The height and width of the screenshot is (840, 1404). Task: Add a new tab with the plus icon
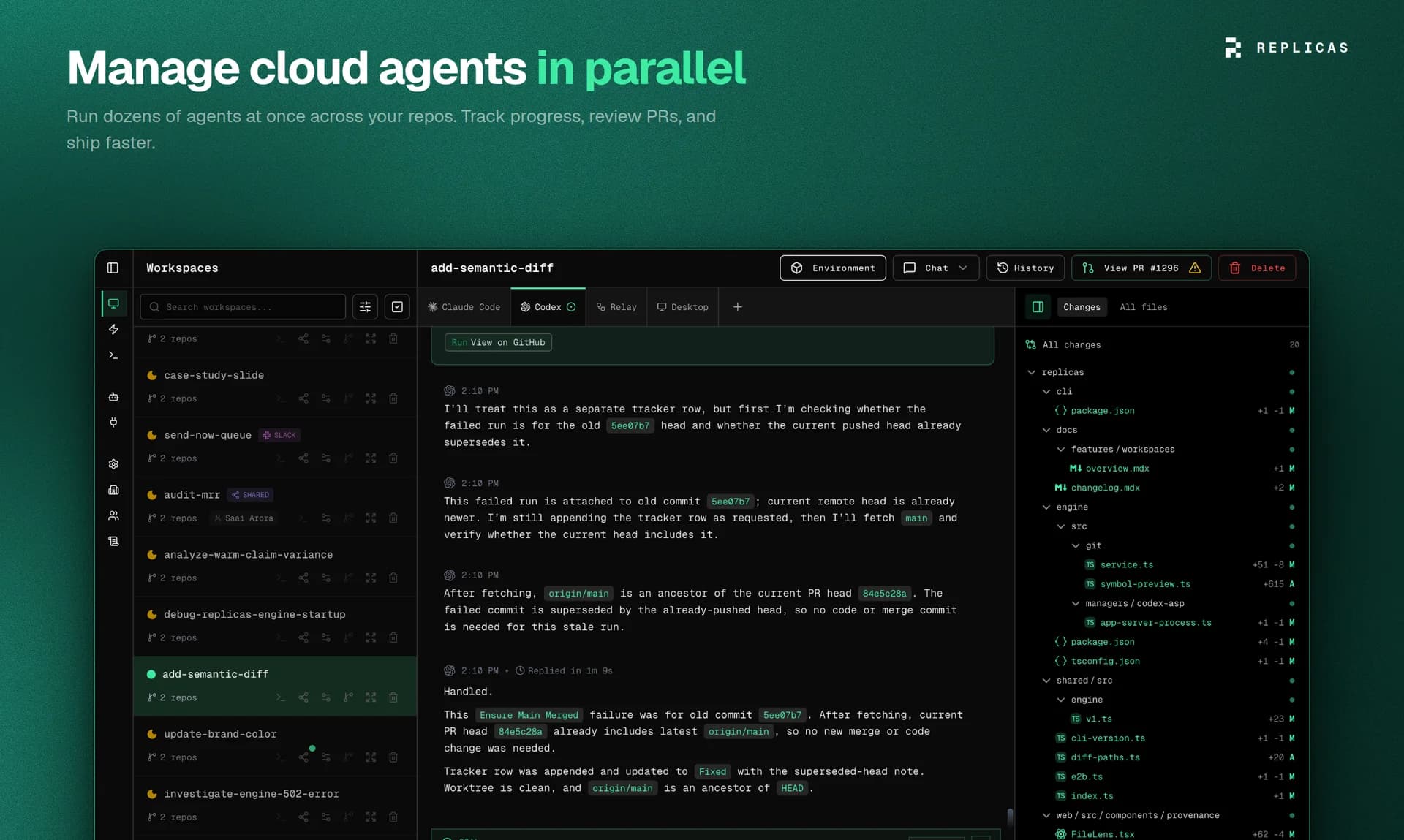(738, 307)
